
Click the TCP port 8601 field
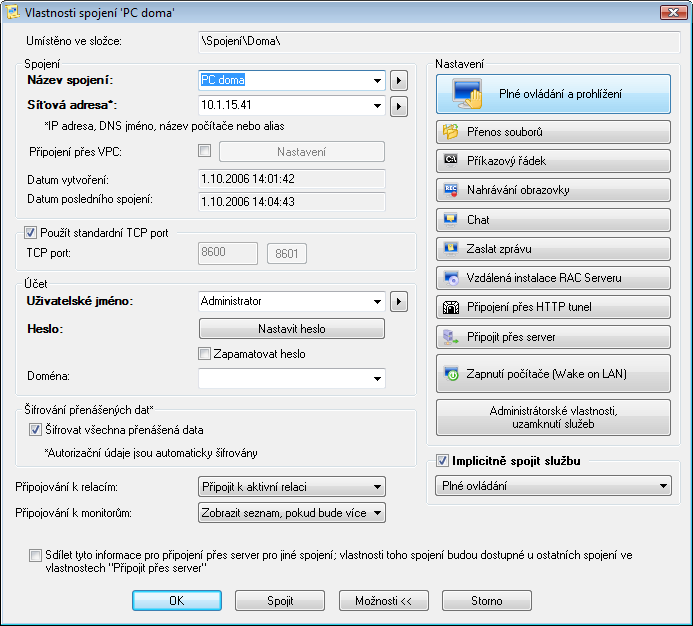287,254
